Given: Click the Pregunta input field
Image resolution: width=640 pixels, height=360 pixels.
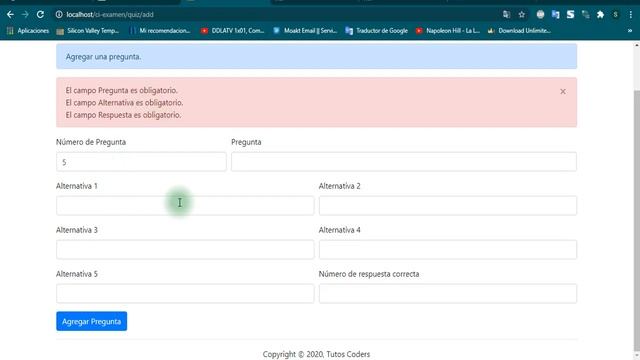Looking at the screenshot, I should tap(404, 162).
